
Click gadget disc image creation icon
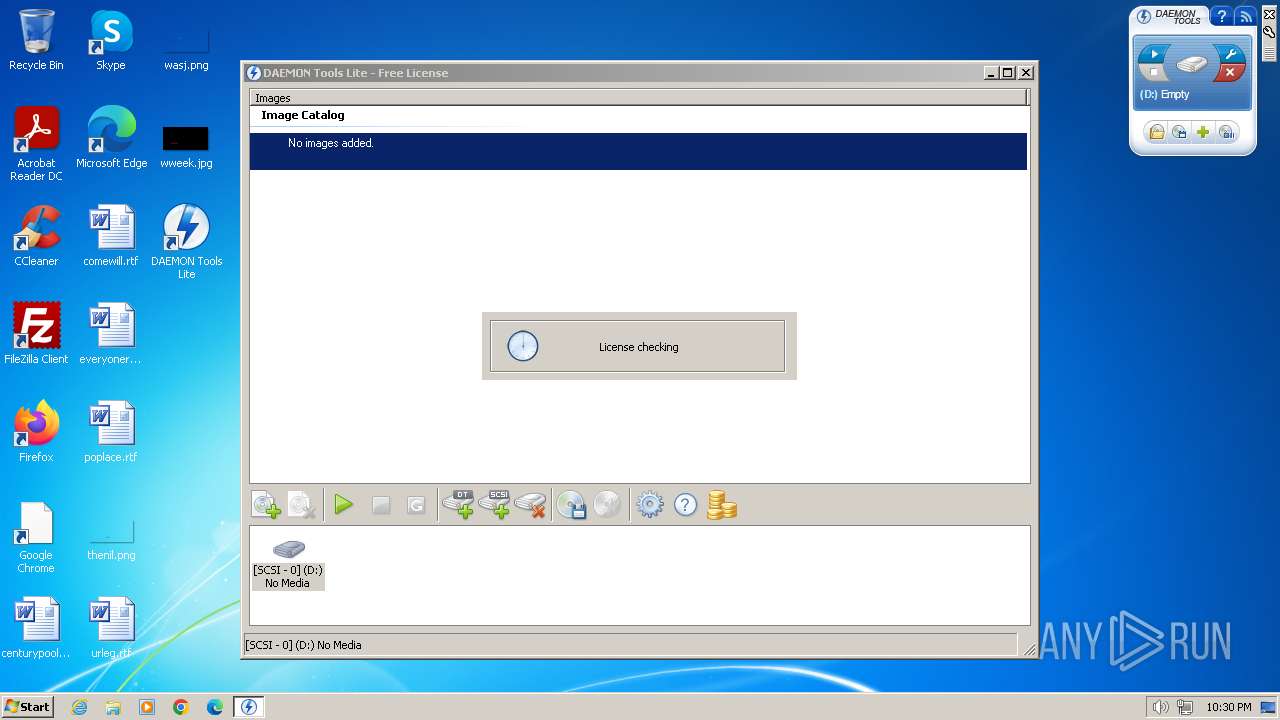(1180, 132)
